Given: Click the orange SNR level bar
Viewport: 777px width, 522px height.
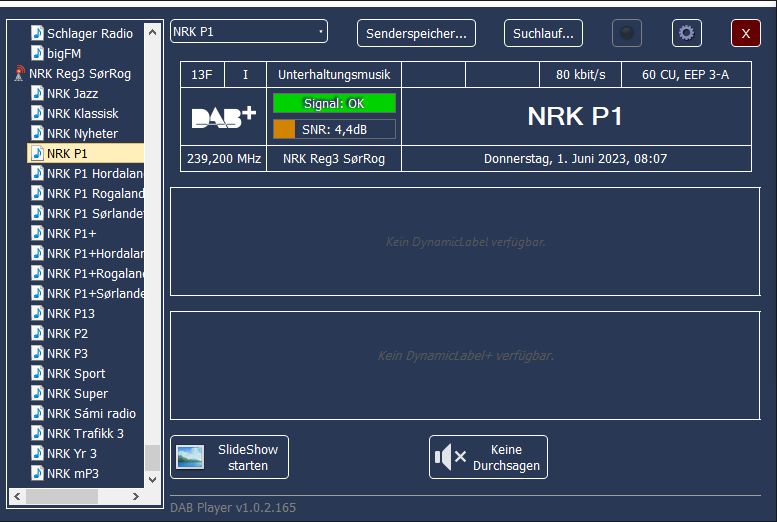Looking at the screenshot, I should tap(284, 129).
